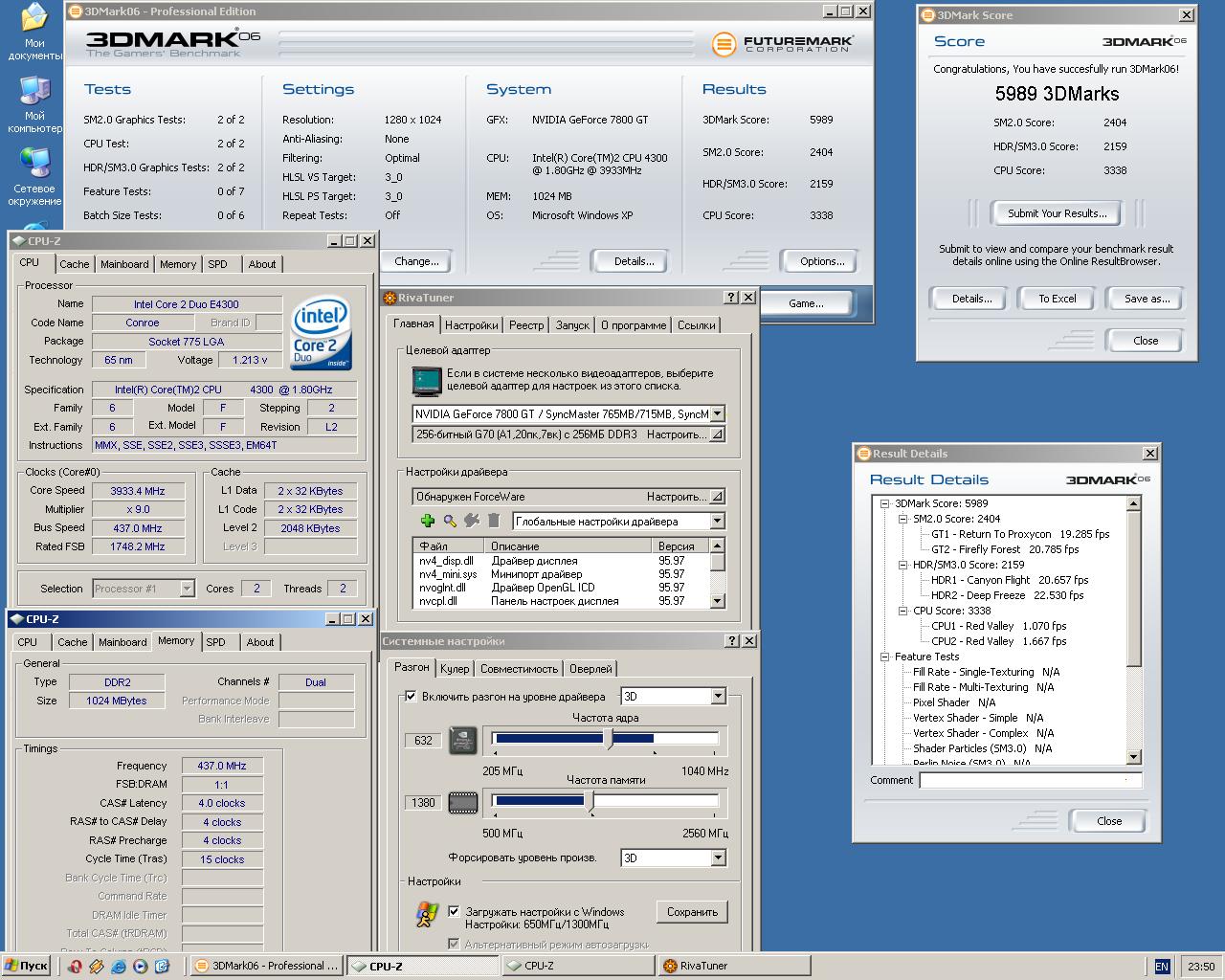Click Change button in 3DMark06 settings
1225x980 pixels.
pos(416,261)
